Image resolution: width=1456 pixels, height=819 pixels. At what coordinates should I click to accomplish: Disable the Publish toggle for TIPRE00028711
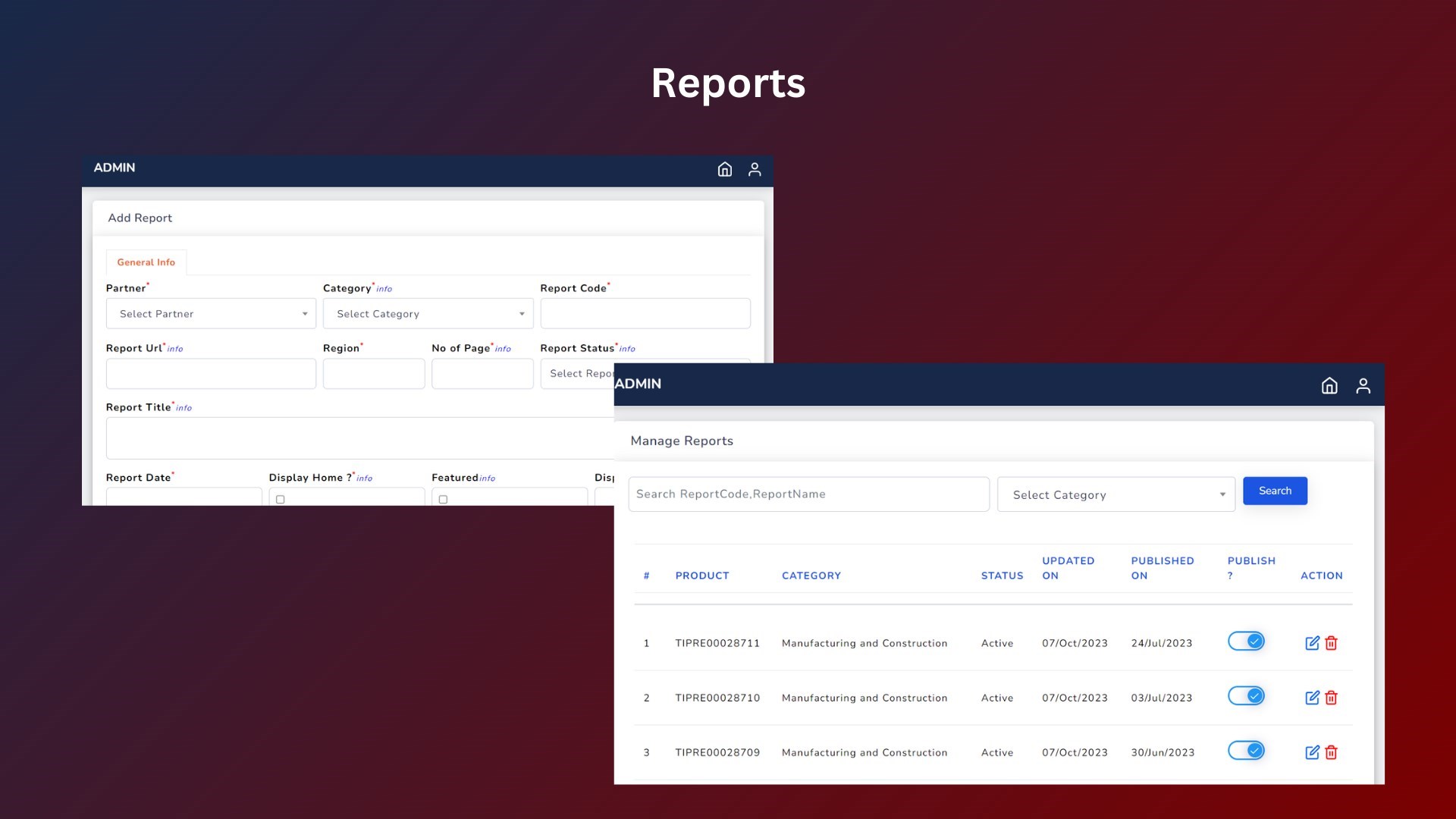pos(1246,641)
